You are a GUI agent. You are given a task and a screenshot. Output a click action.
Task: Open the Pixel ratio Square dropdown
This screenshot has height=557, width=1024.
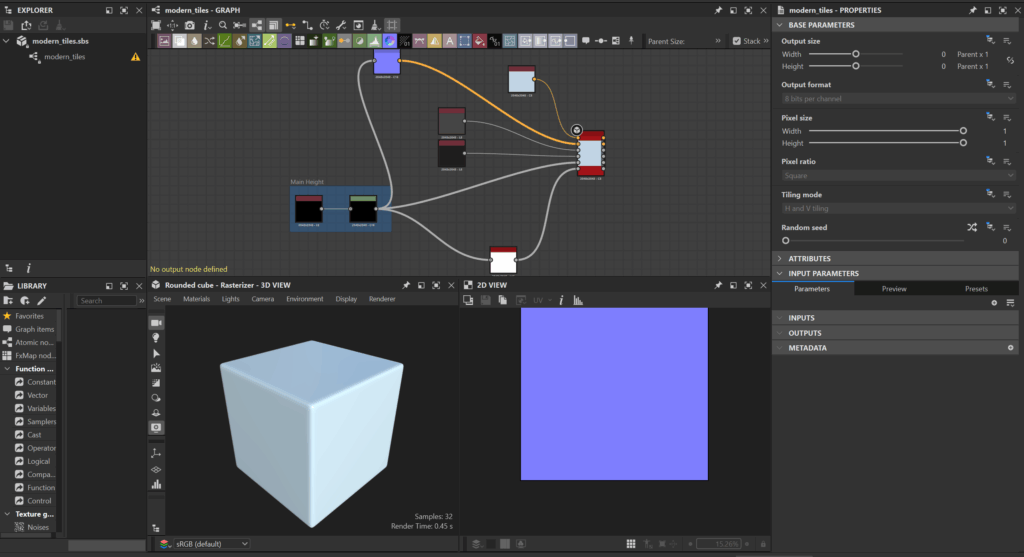coord(898,176)
